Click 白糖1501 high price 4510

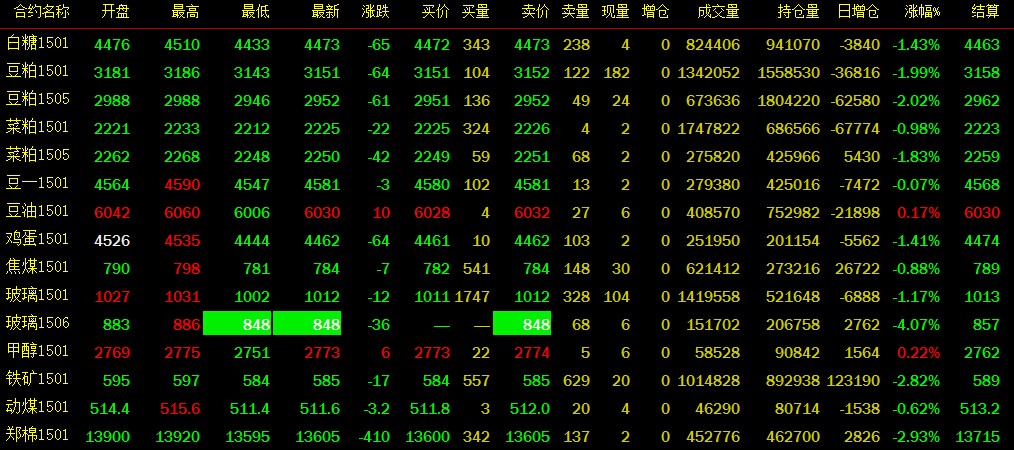(182, 45)
